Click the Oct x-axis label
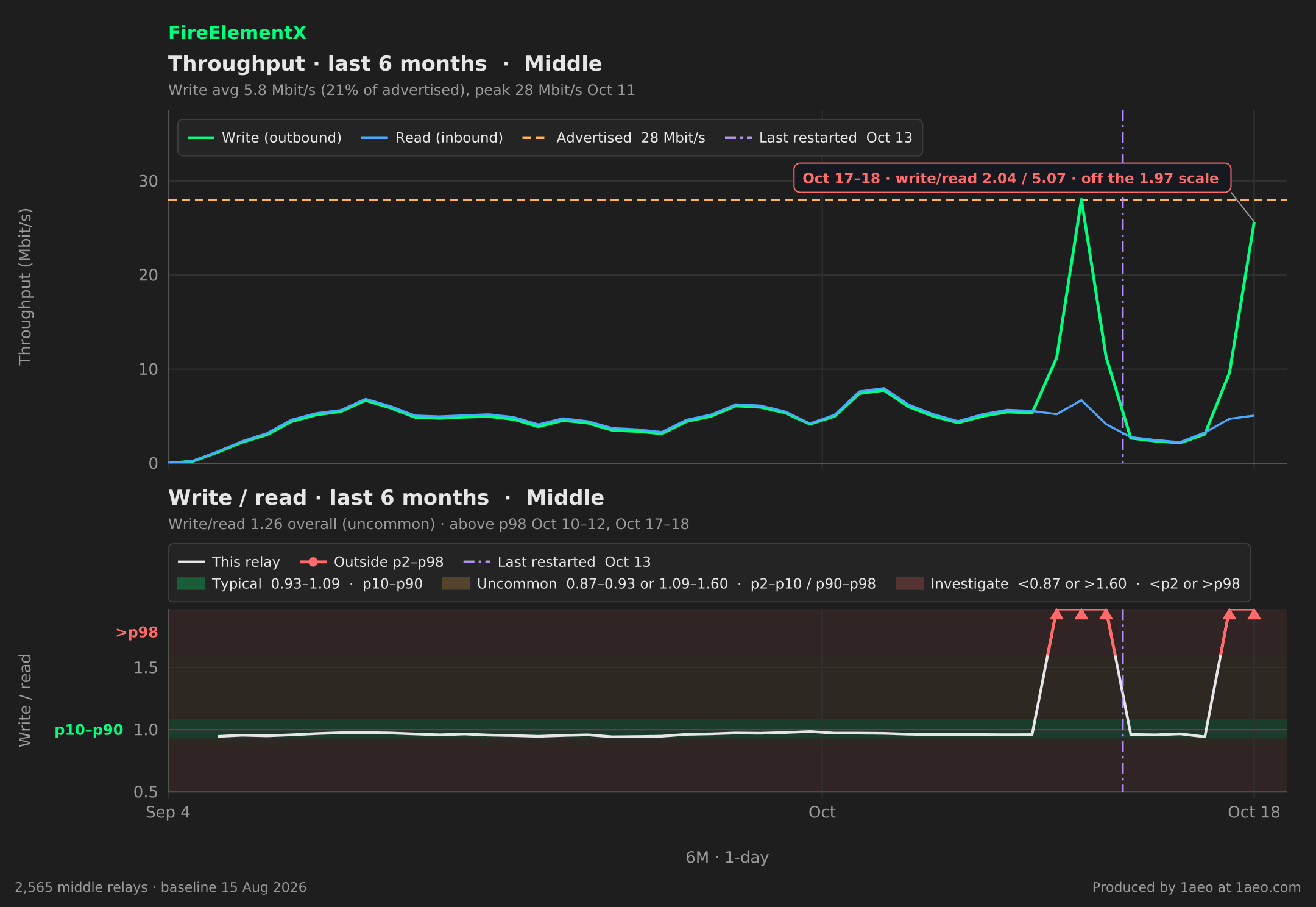 tap(822, 813)
